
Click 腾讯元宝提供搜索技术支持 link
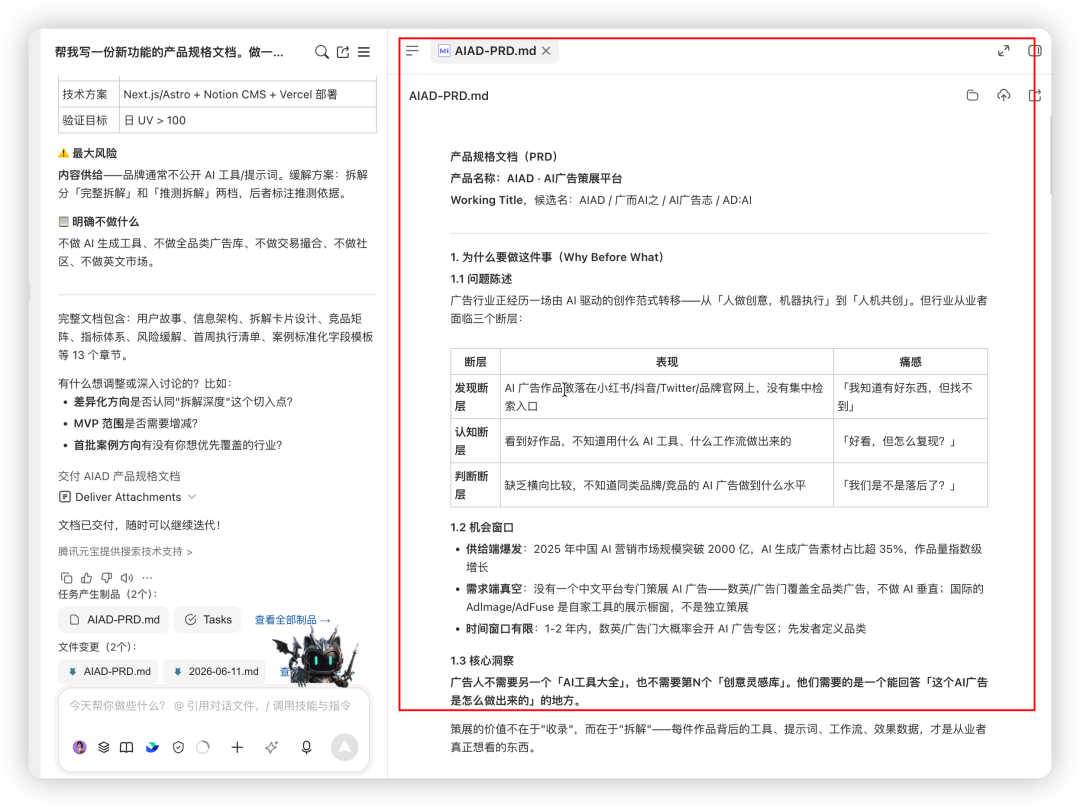coord(125,552)
